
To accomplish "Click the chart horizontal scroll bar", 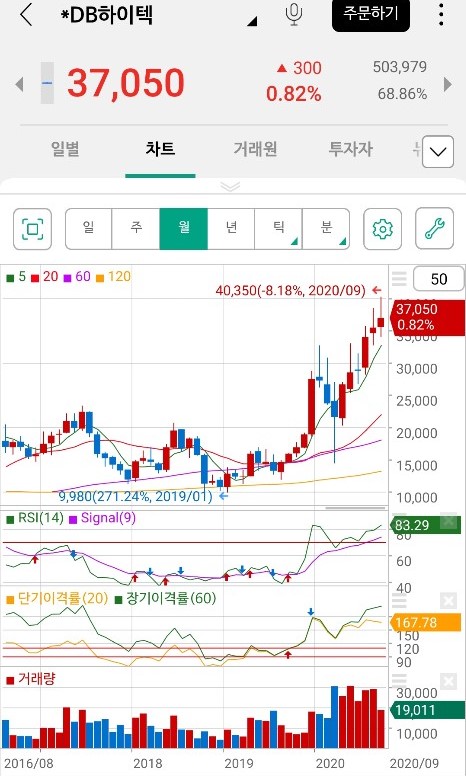I will tap(355, 508).
